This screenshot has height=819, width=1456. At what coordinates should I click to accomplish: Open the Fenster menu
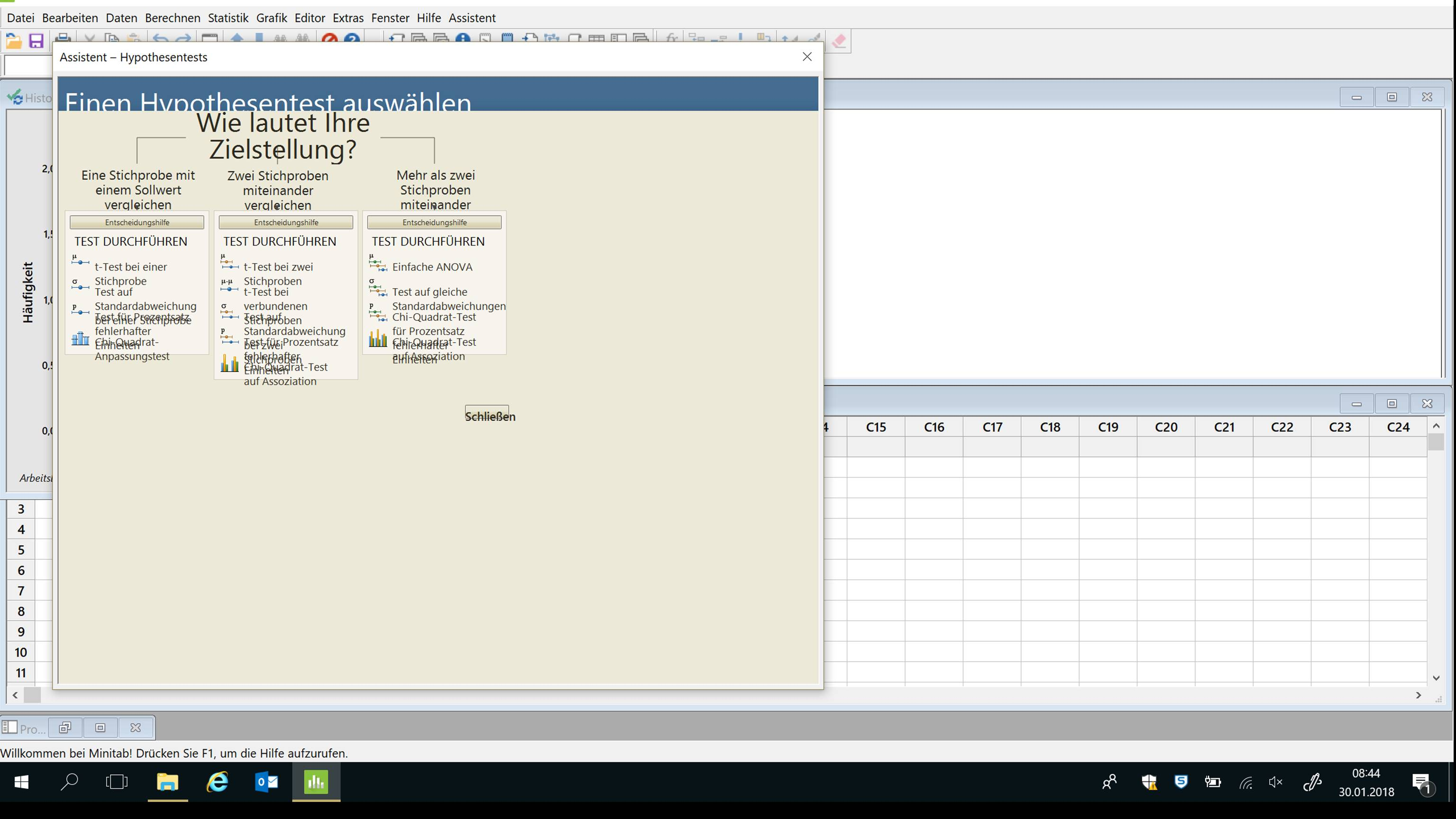[x=390, y=18]
